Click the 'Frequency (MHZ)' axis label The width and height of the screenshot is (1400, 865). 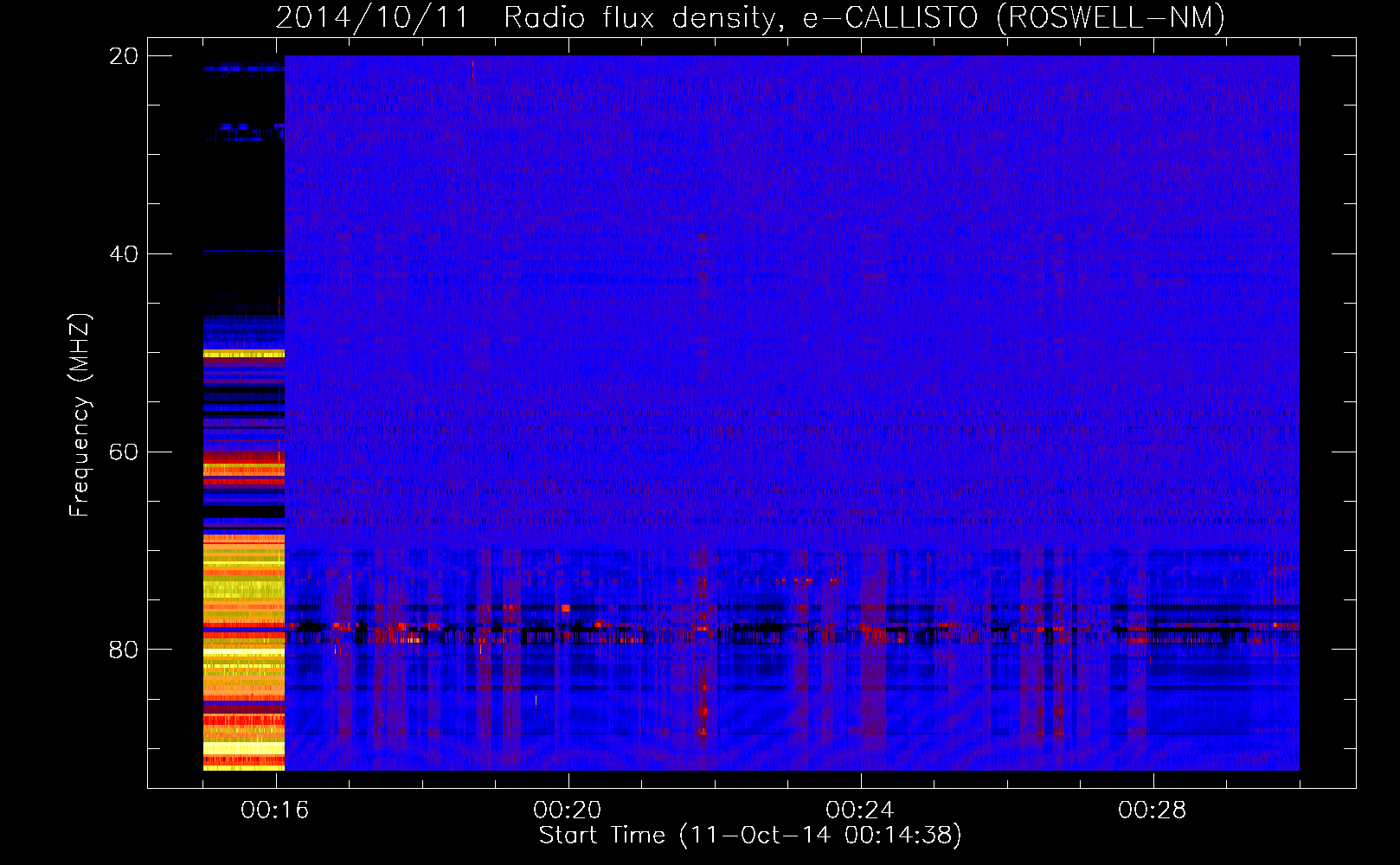80,415
